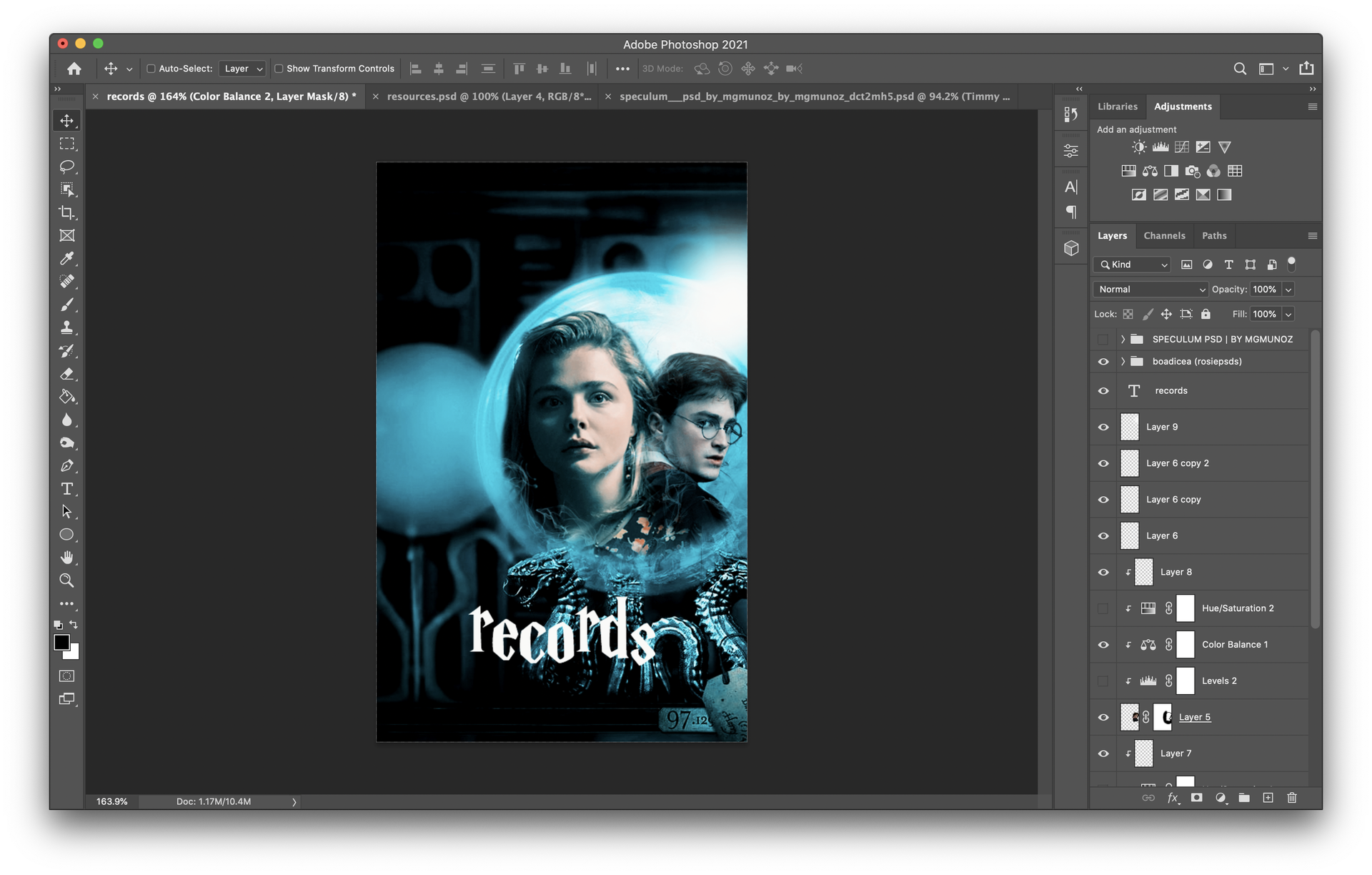Show the SPECULUM PSD group
The image size is (1372, 875).
1103,339
